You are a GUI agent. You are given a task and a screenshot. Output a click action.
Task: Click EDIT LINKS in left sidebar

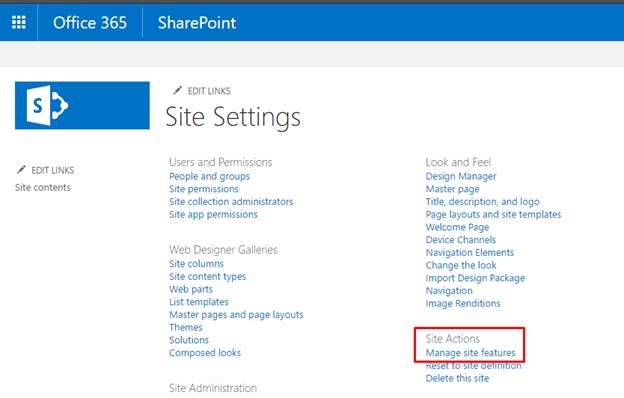click(53, 170)
